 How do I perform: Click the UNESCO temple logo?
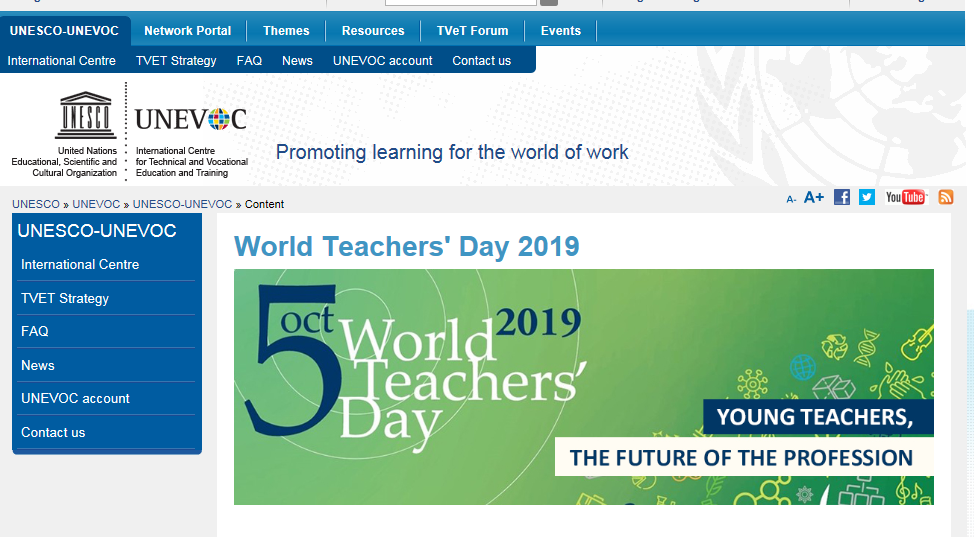pos(85,115)
